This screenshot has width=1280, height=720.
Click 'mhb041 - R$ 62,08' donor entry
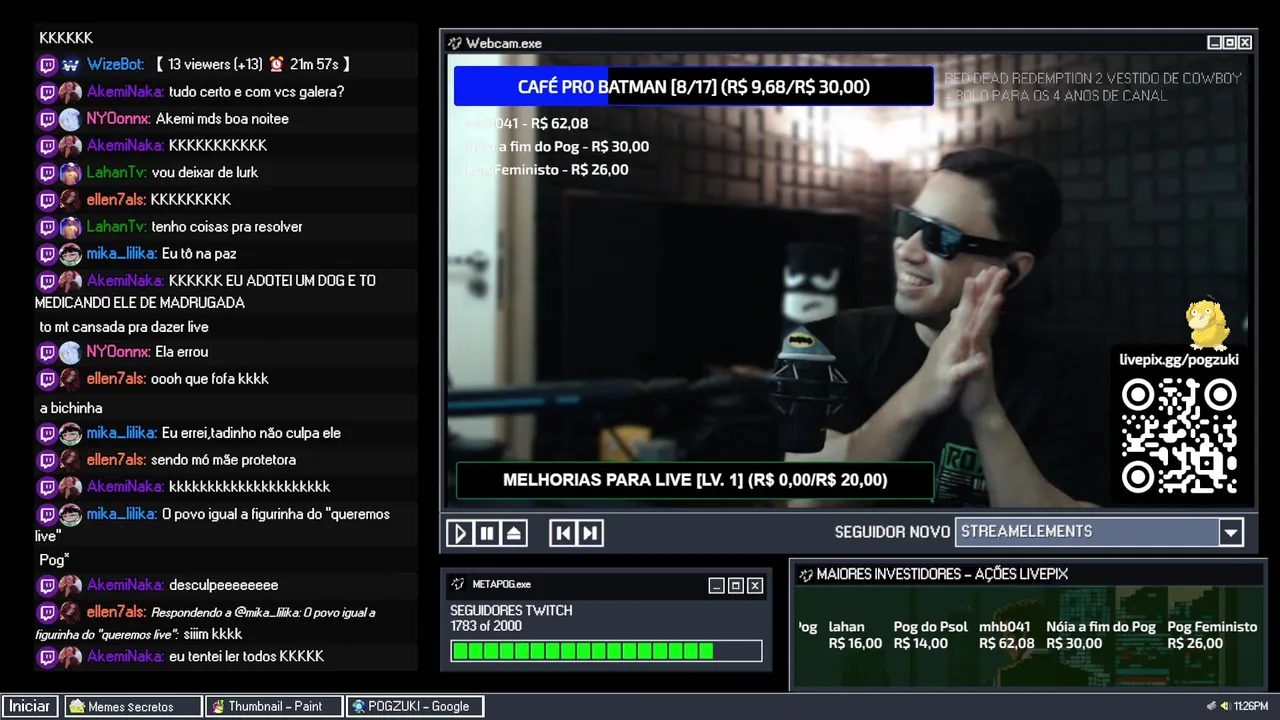pos(527,124)
